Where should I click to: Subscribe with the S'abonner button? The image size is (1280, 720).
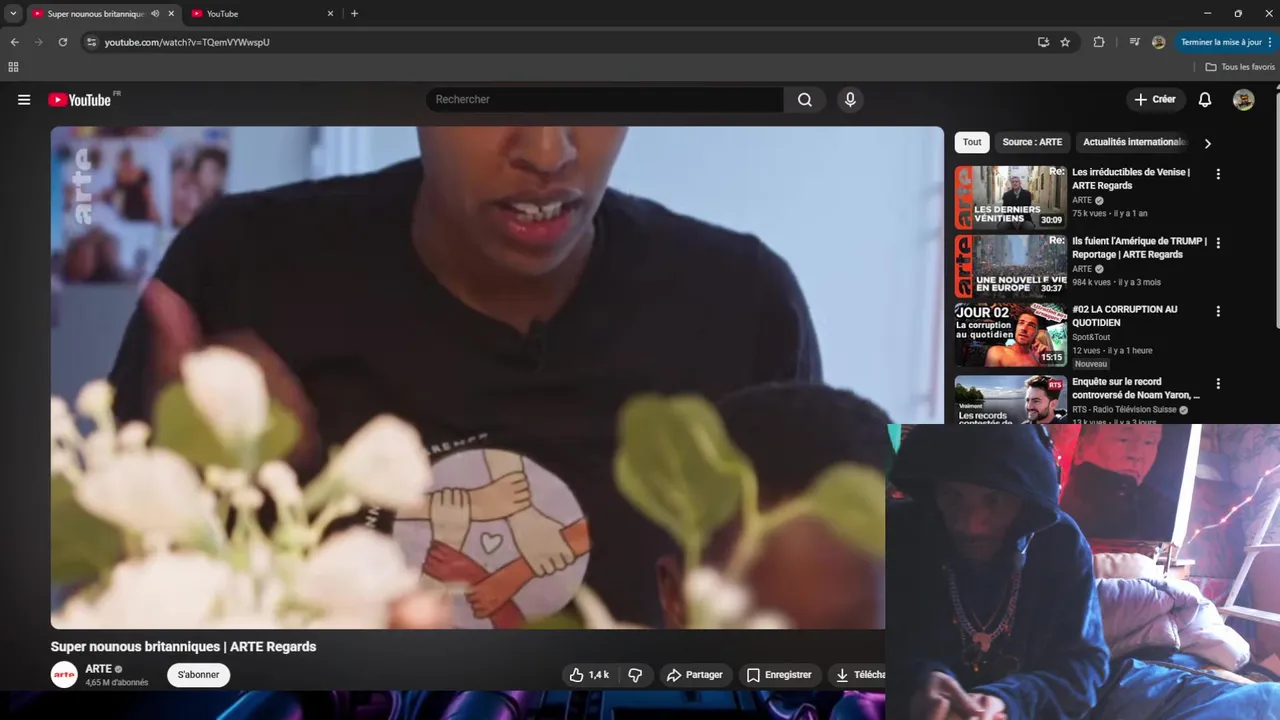pos(198,675)
